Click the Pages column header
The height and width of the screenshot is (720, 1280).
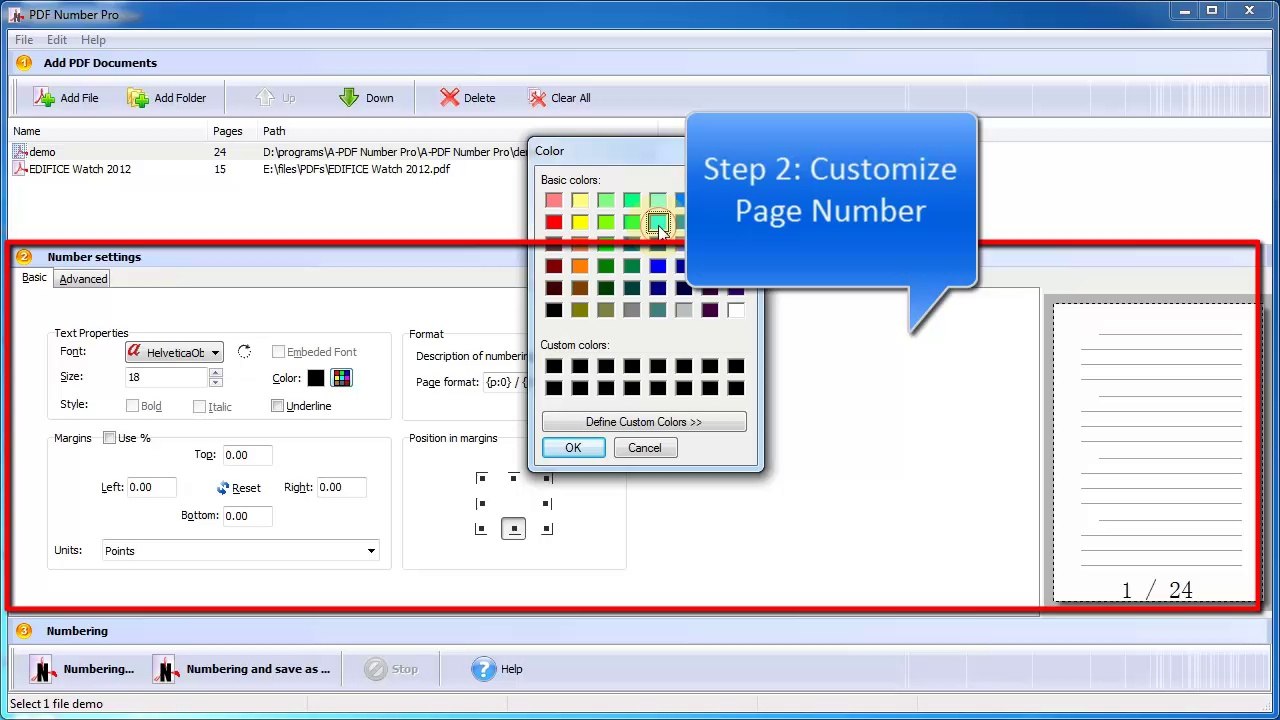[x=233, y=131]
